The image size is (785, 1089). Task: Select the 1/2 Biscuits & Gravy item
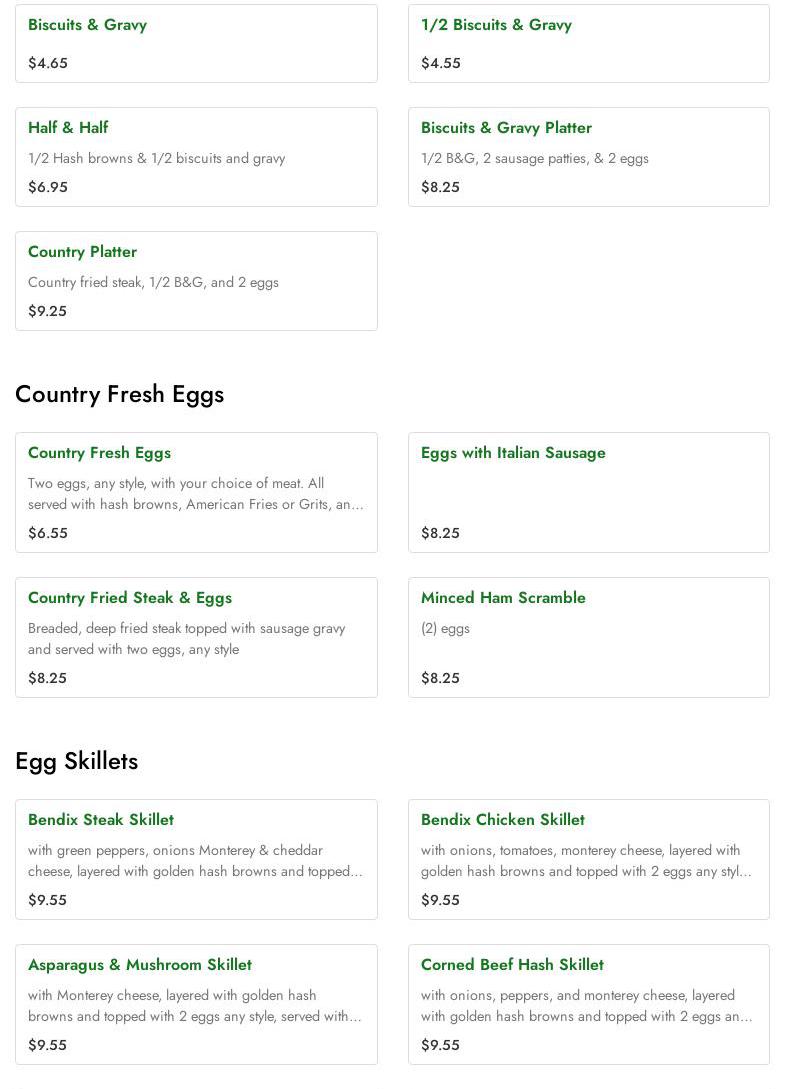pos(496,25)
